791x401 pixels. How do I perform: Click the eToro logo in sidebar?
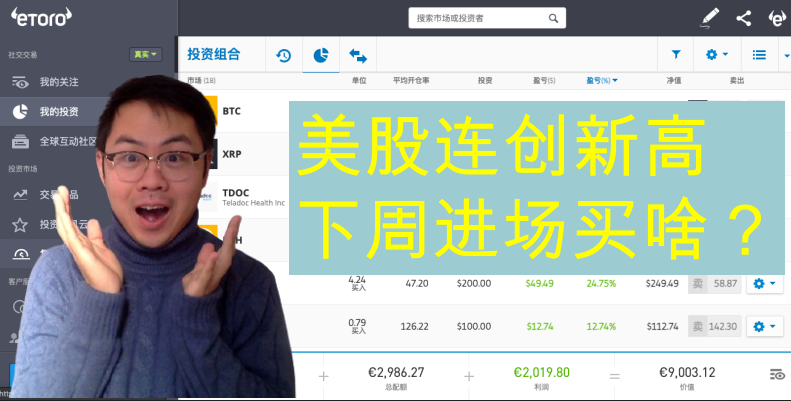[41, 17]
